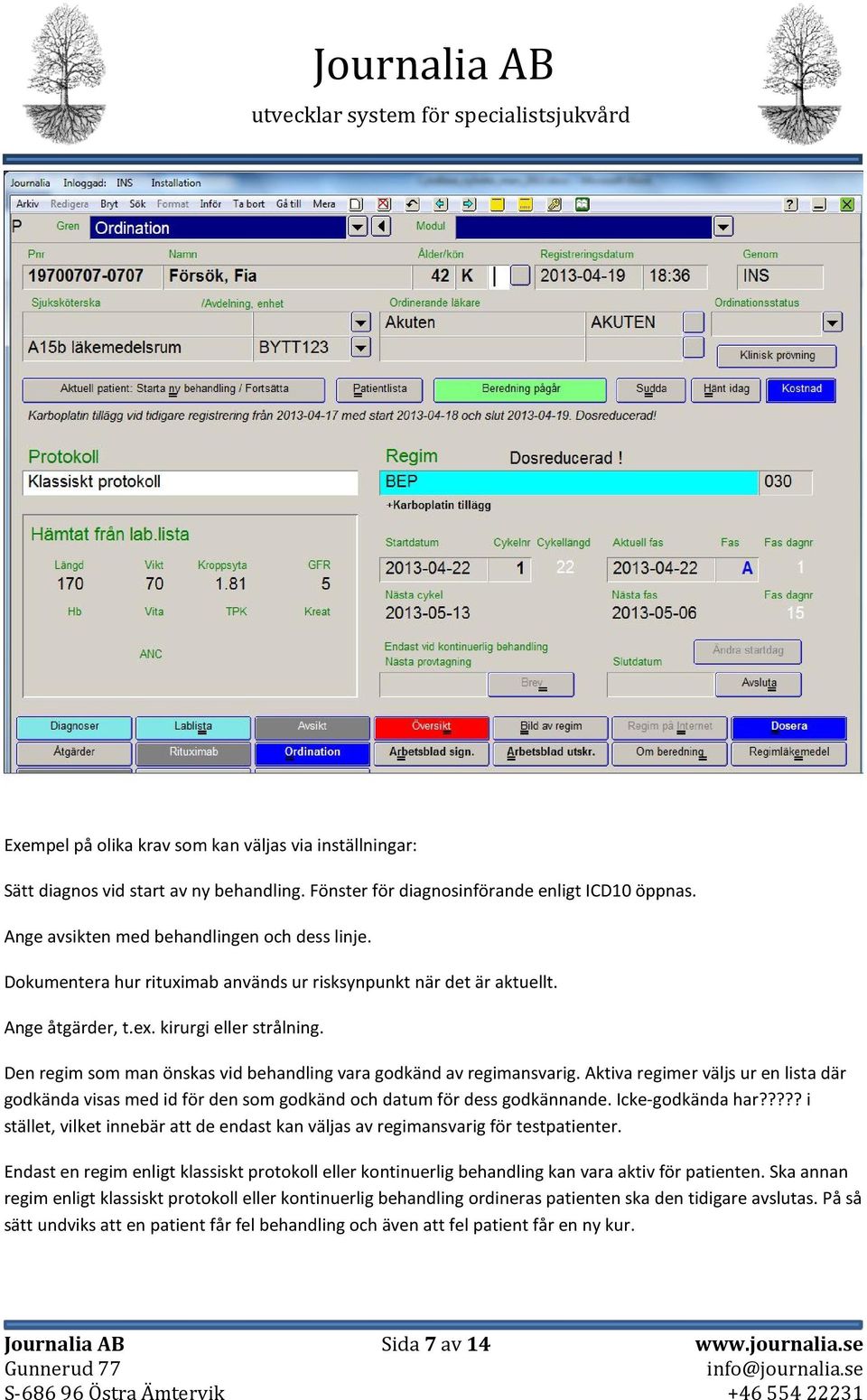The width and height of the screenshot is (867, 1400).
Task: Click the green Beredning pågår button
Action: point(520,389)
